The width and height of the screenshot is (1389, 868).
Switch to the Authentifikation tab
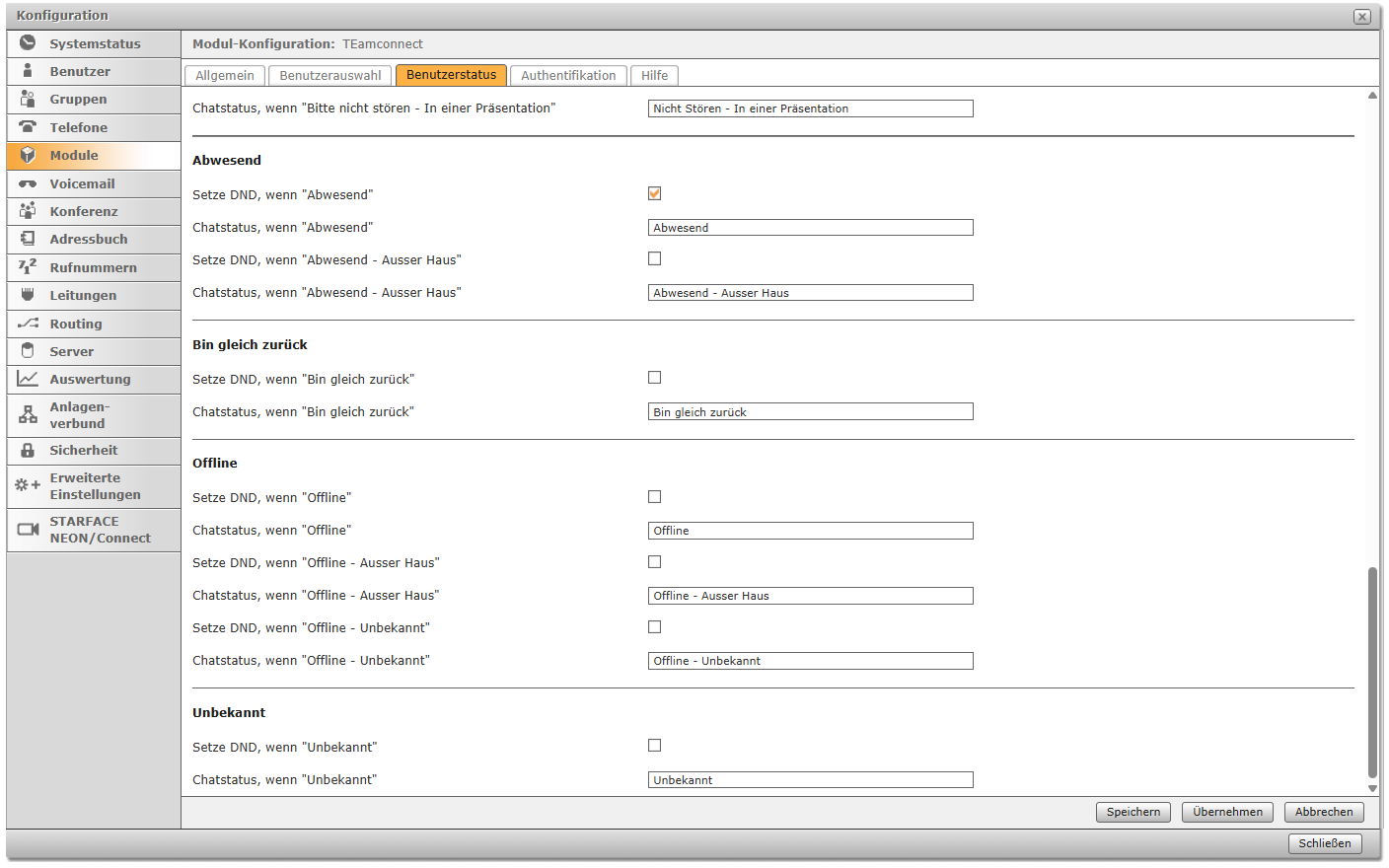click(568, 75)
